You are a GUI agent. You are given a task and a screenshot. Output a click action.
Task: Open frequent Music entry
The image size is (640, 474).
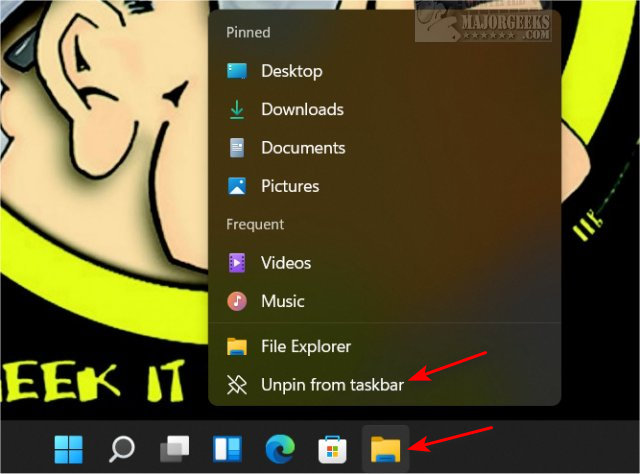click(x=384, y=301)
